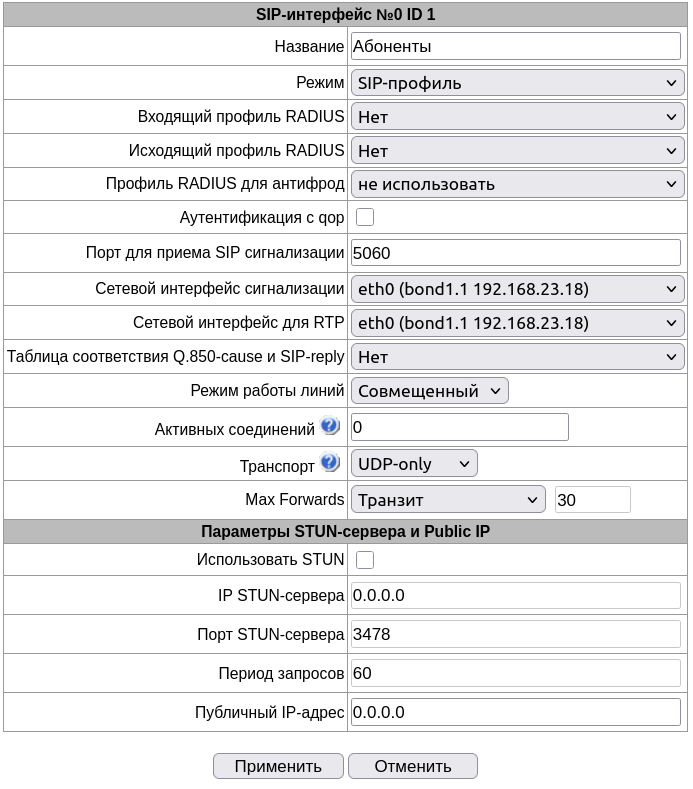Click the SIP signaling port field 5060
This screenshot has width=693, height=789.
click(x=516, y=253)
